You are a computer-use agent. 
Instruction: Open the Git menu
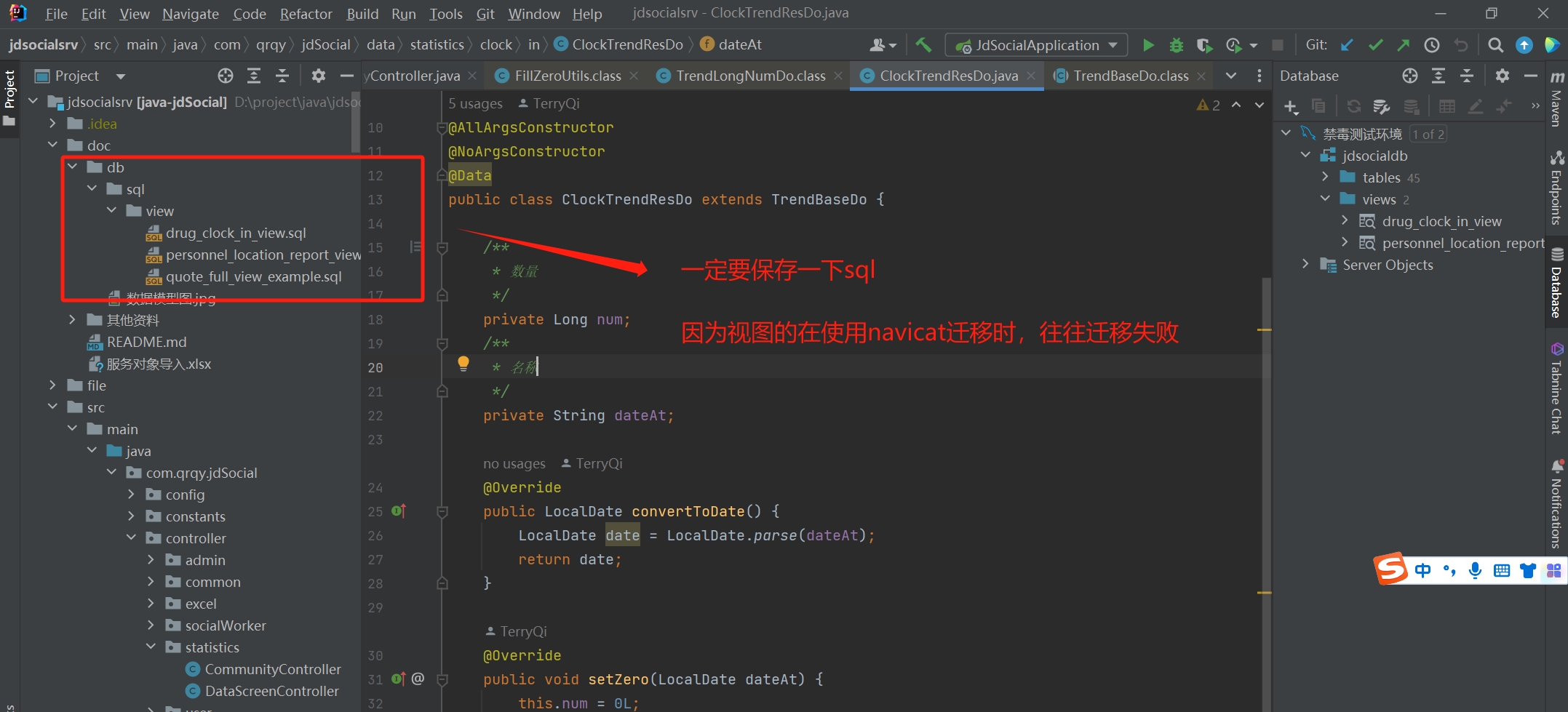(485, 14)
